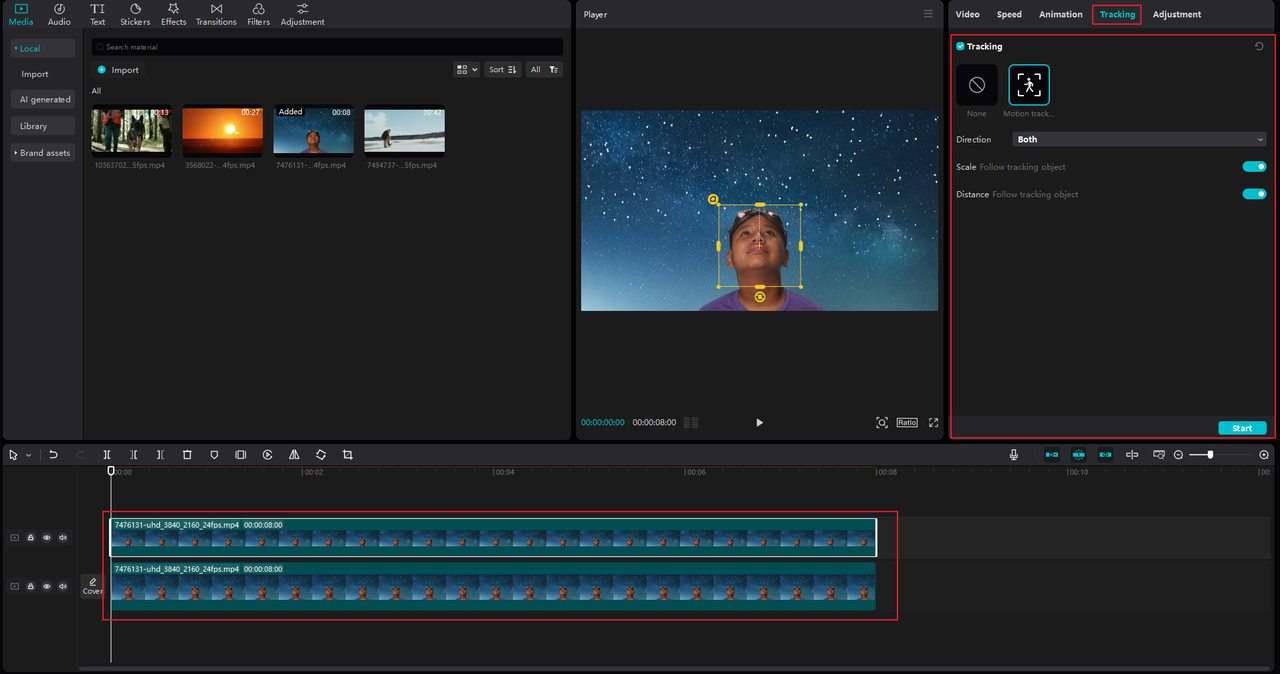
Task: Play the preview in Player
Action: tap(759, 423)
